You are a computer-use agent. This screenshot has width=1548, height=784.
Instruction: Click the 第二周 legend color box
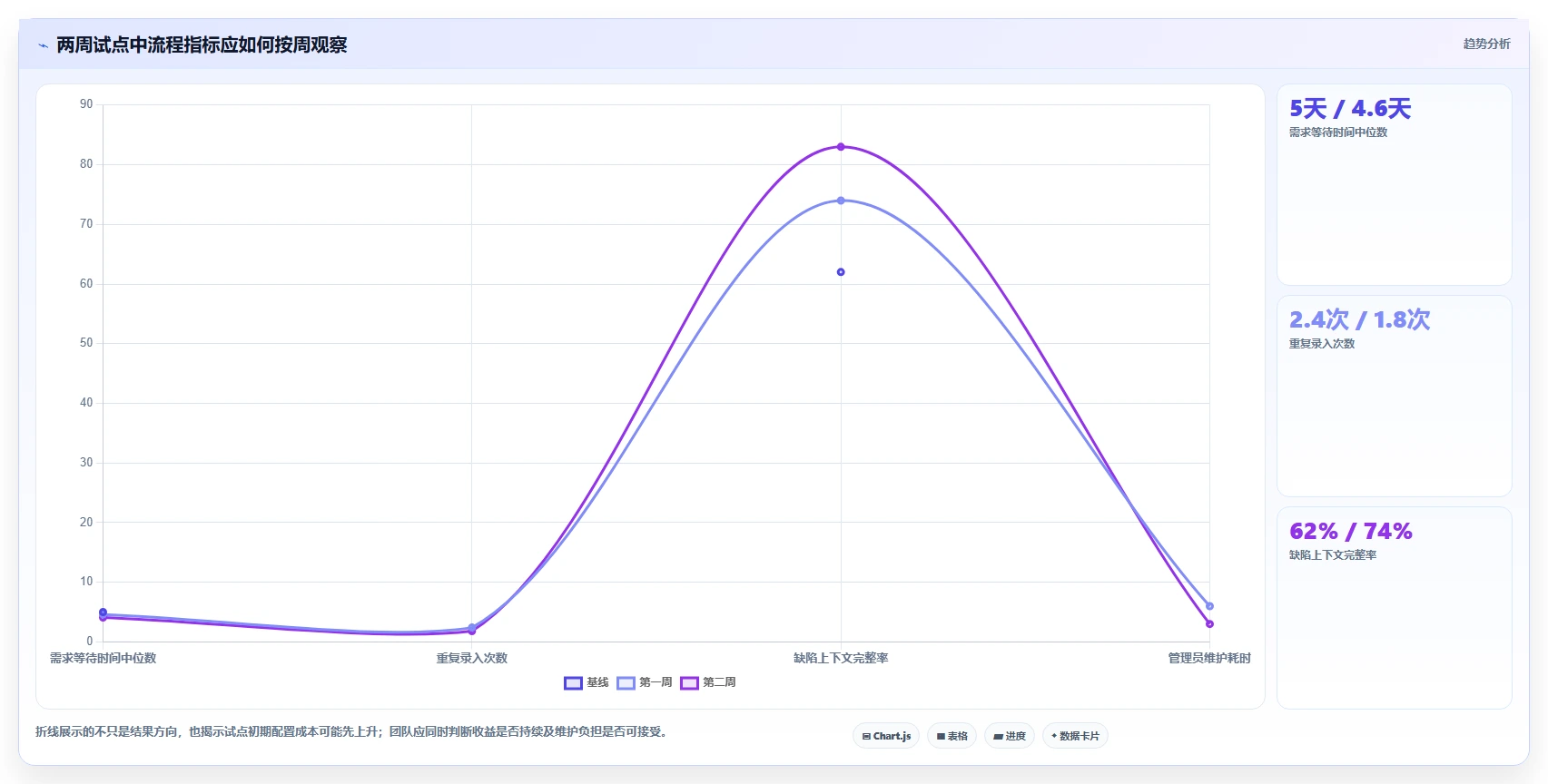point(689,683)
